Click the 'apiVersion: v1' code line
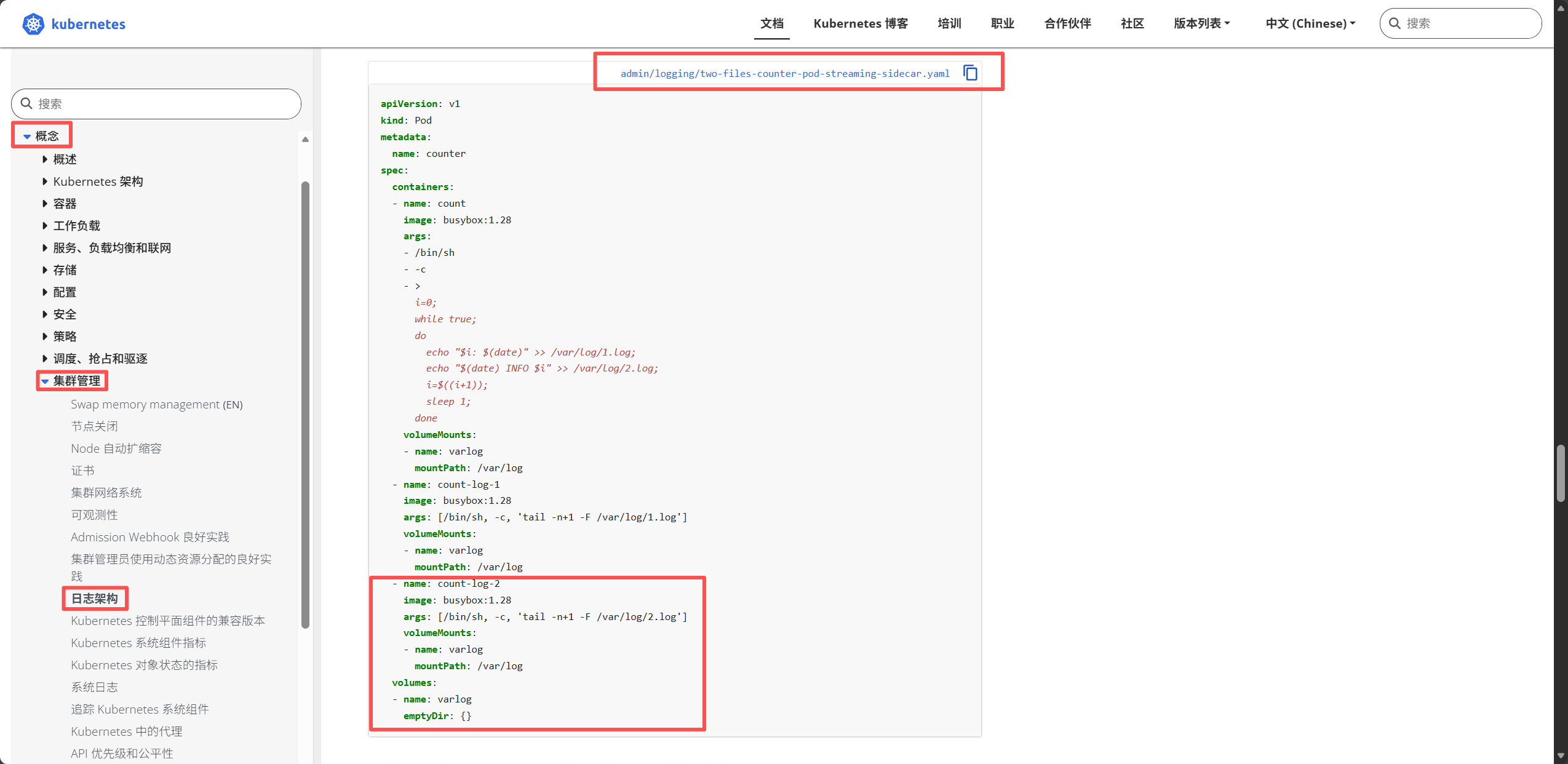 point(420,104)
